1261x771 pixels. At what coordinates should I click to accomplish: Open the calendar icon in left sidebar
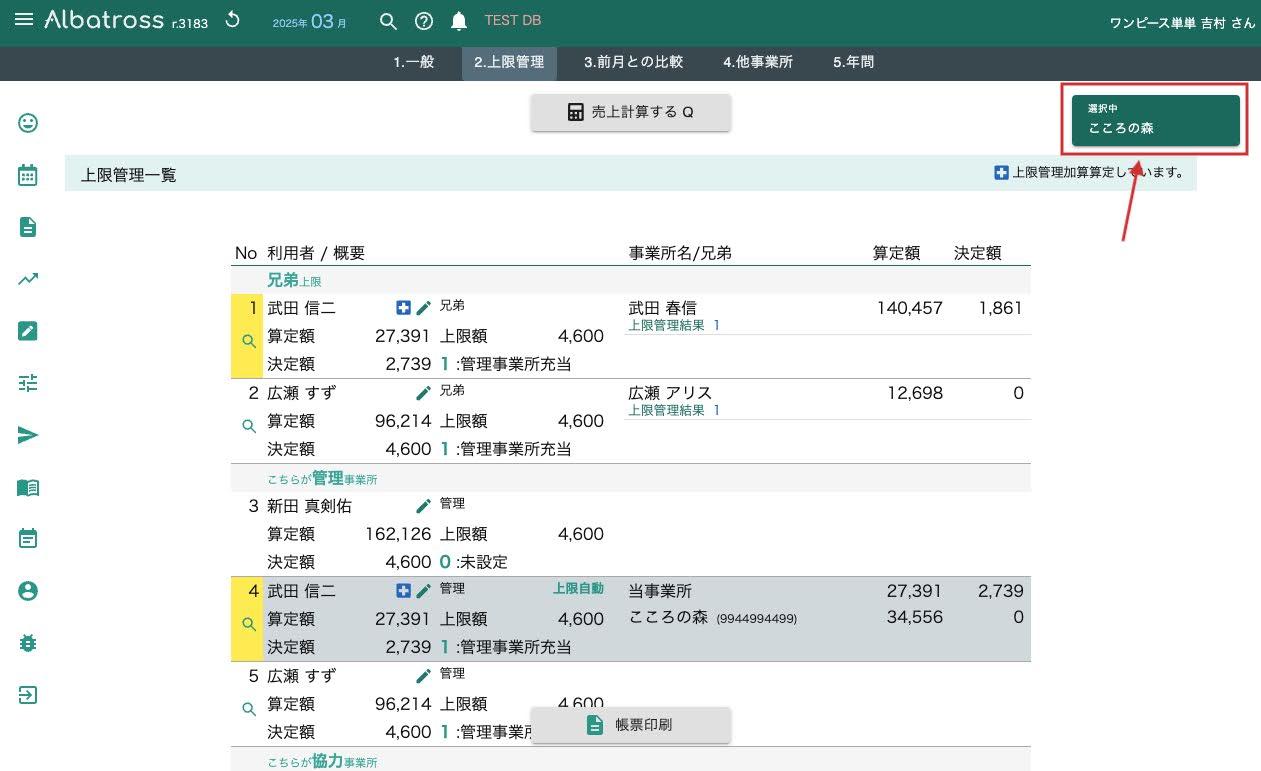28,175
